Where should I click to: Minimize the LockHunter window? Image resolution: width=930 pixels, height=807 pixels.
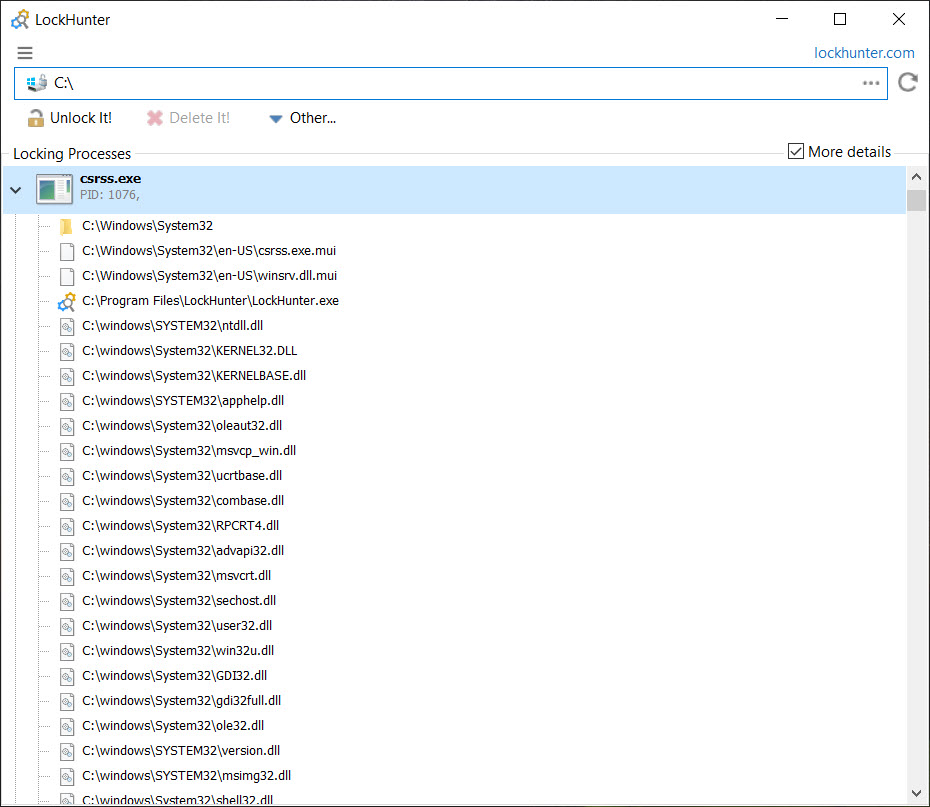[782, 19]
